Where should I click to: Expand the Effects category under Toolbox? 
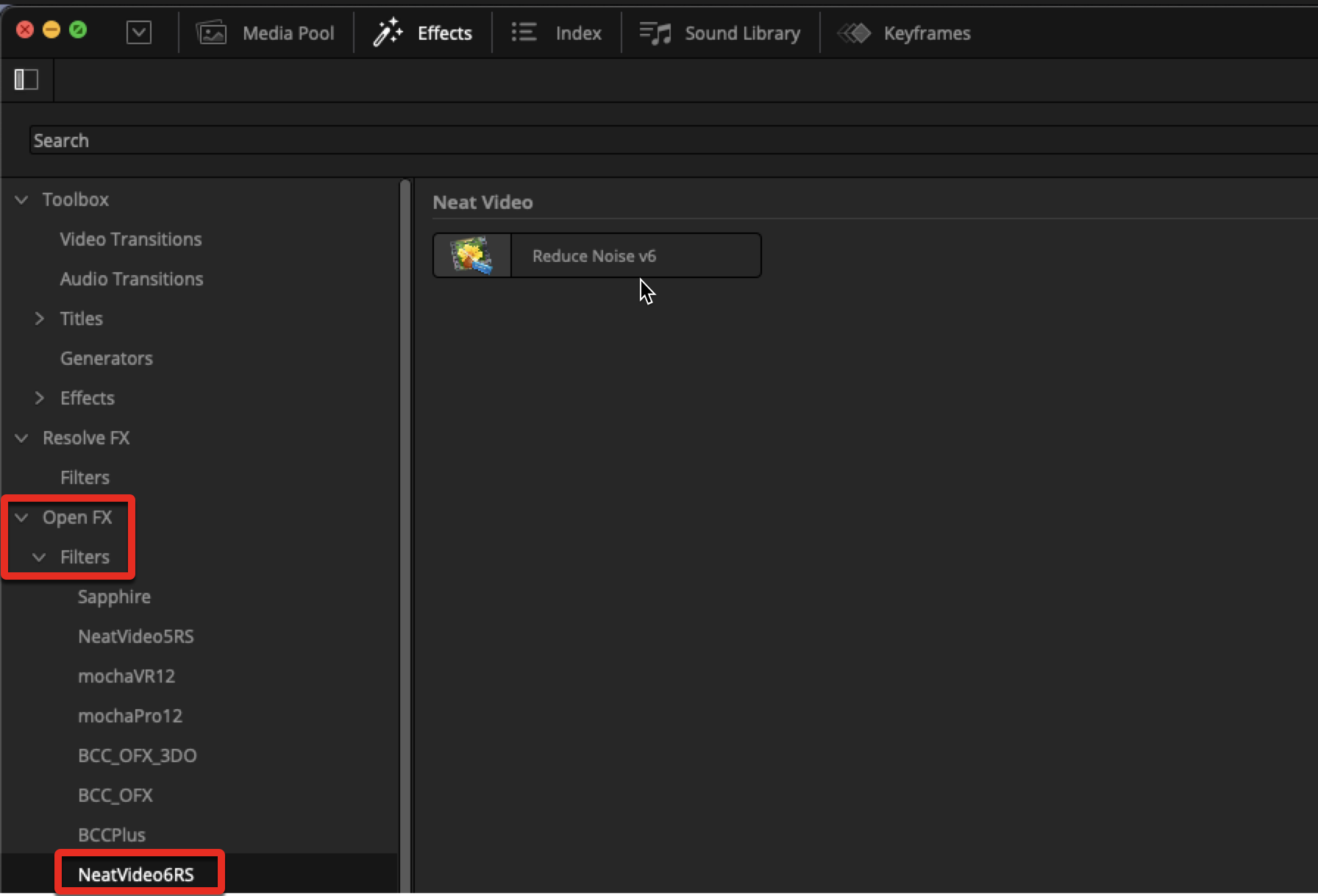tap(40, 398)
